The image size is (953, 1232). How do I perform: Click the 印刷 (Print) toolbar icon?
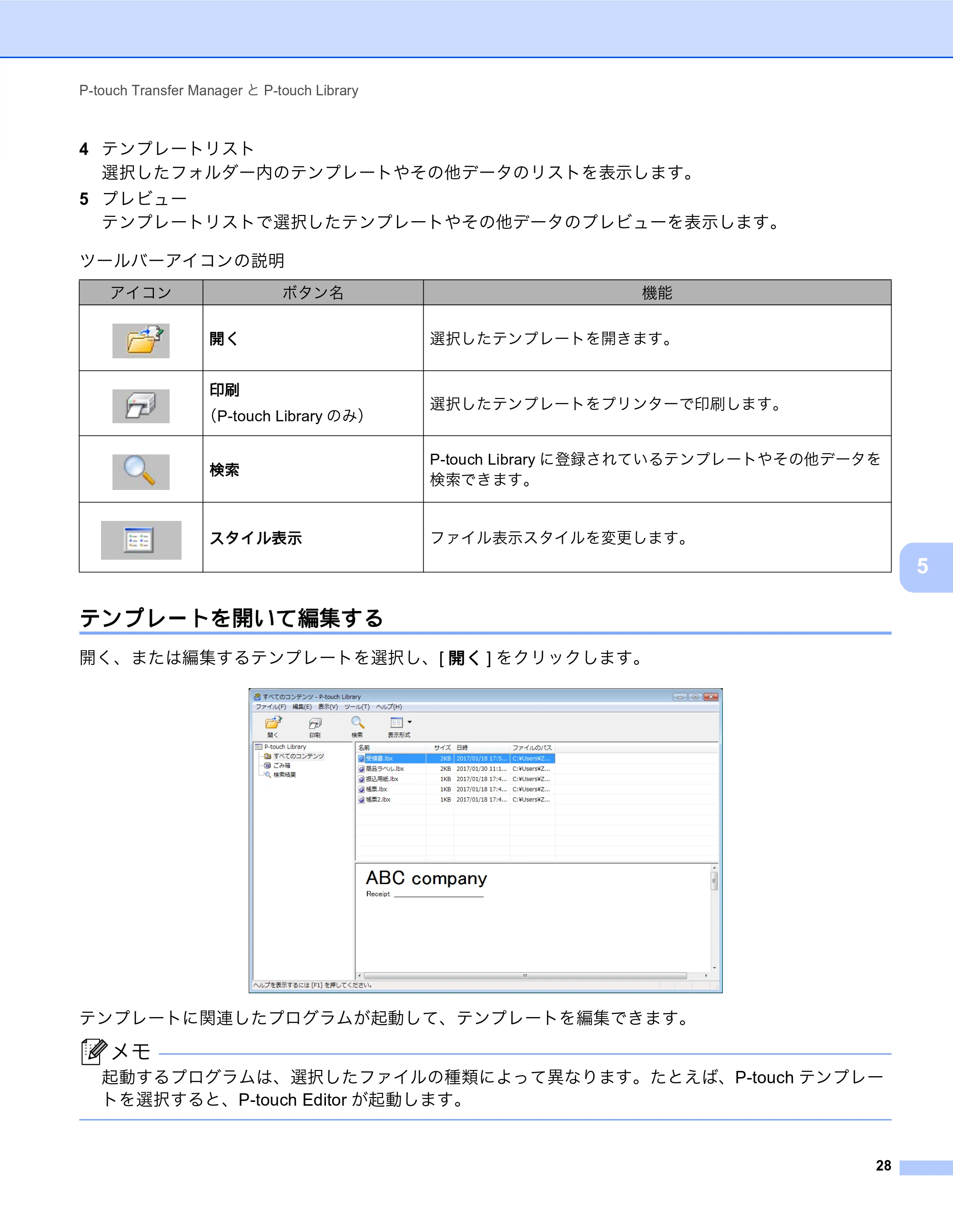pos(315,723)
